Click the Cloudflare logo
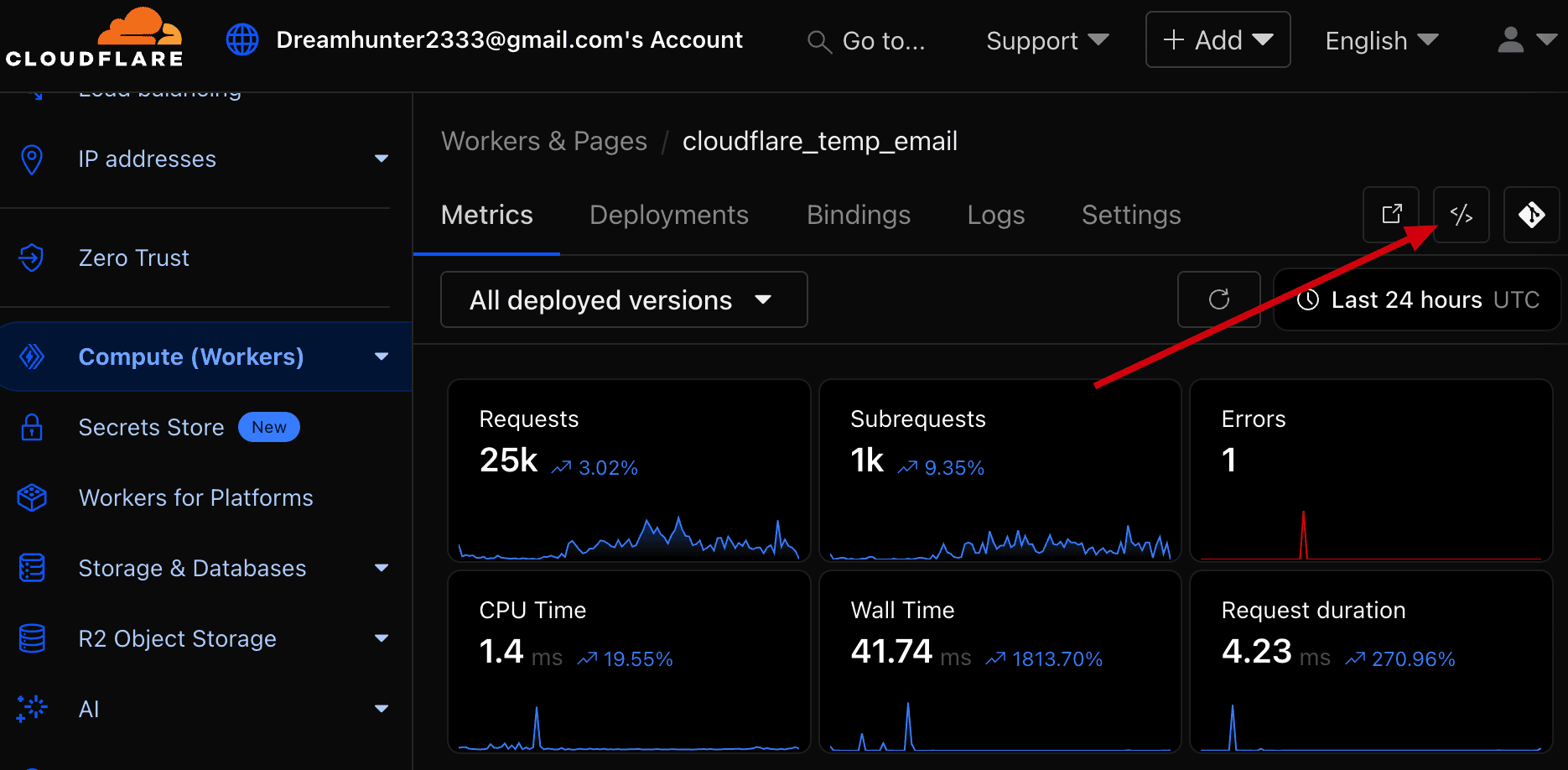Viewport: 1568px width, 770px height. [x=94, y=39]
